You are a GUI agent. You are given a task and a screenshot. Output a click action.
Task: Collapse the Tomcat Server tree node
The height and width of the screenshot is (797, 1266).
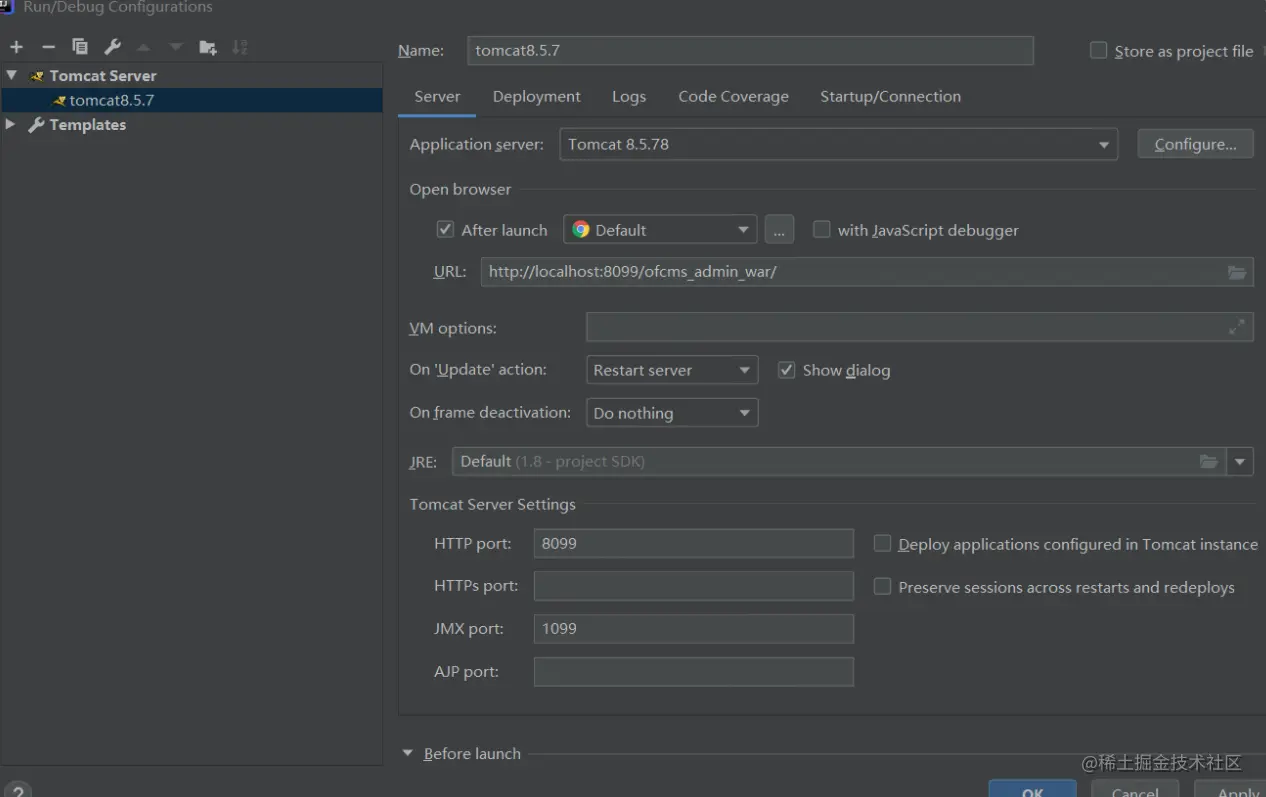[11, 75]
